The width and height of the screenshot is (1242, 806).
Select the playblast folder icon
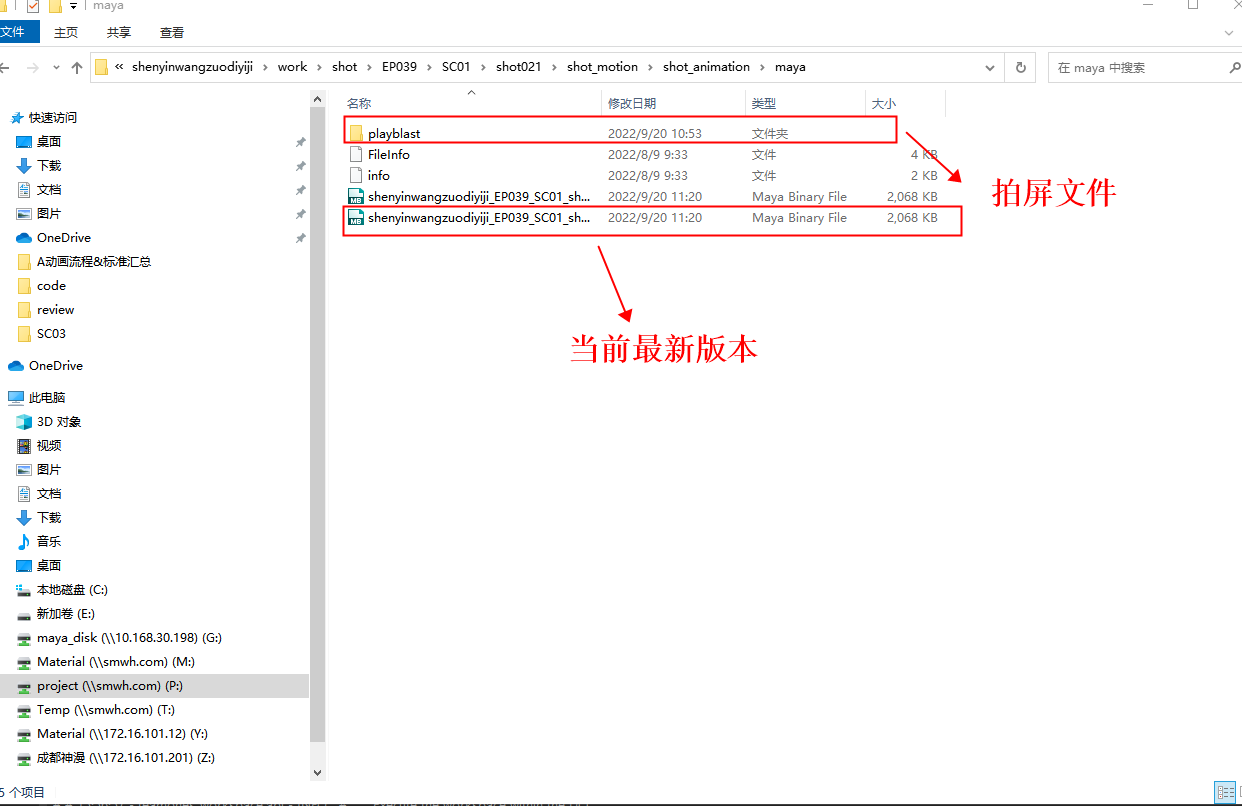click(x=355, y=133)
